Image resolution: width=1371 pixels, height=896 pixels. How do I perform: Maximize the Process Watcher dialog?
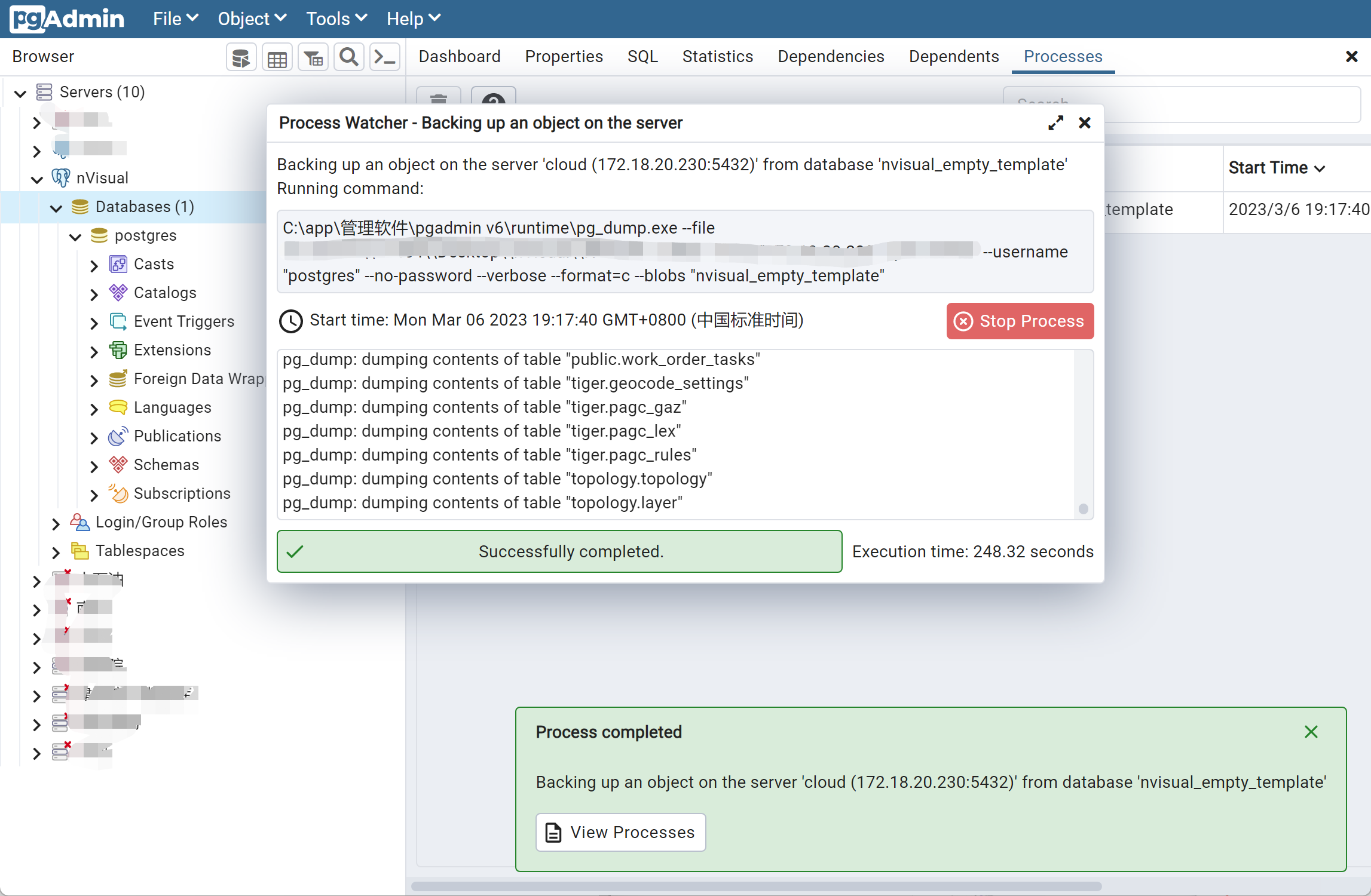(1055, 123)
